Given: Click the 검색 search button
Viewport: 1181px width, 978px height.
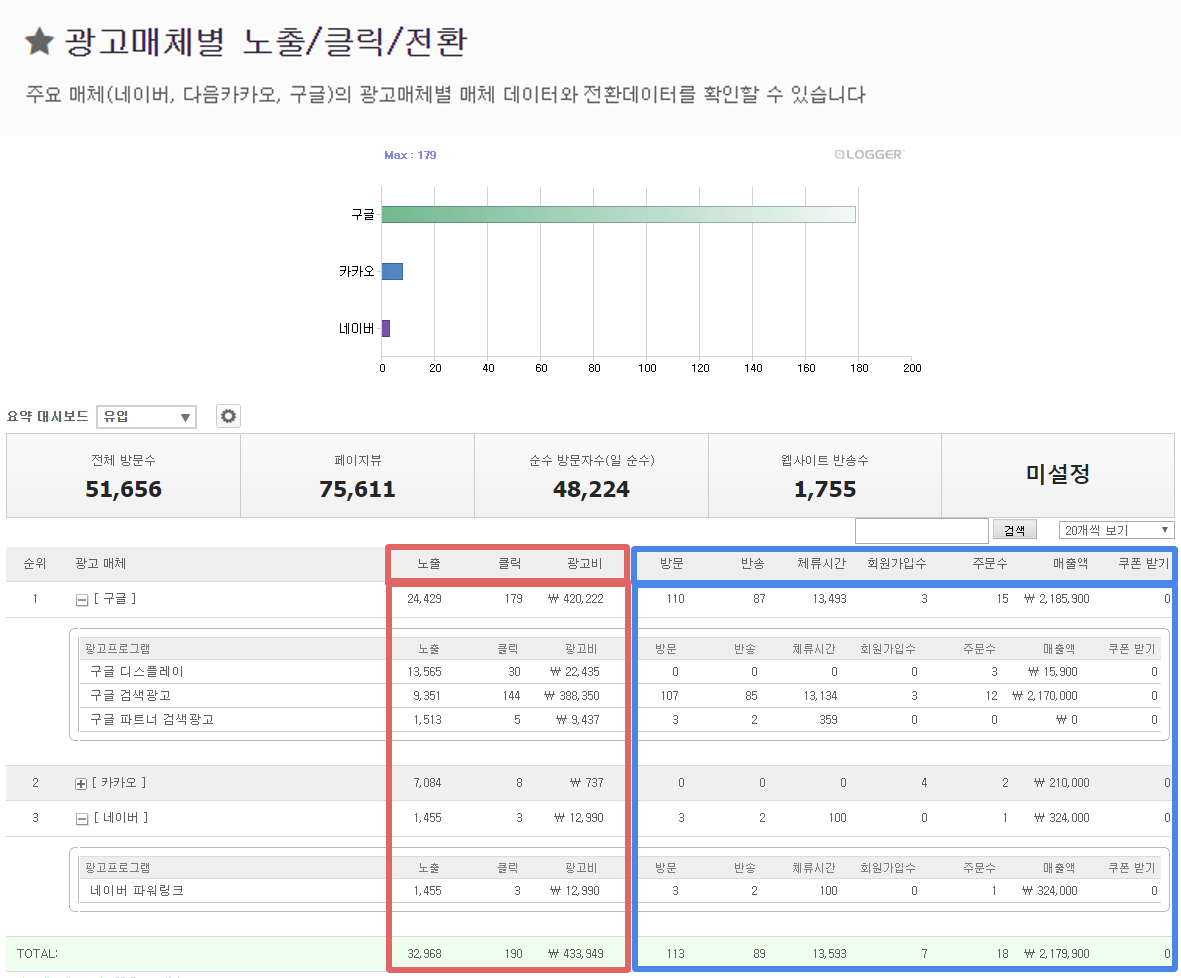Looking at the screenshot, I should pyautogui.click(x=1015, y=530).
